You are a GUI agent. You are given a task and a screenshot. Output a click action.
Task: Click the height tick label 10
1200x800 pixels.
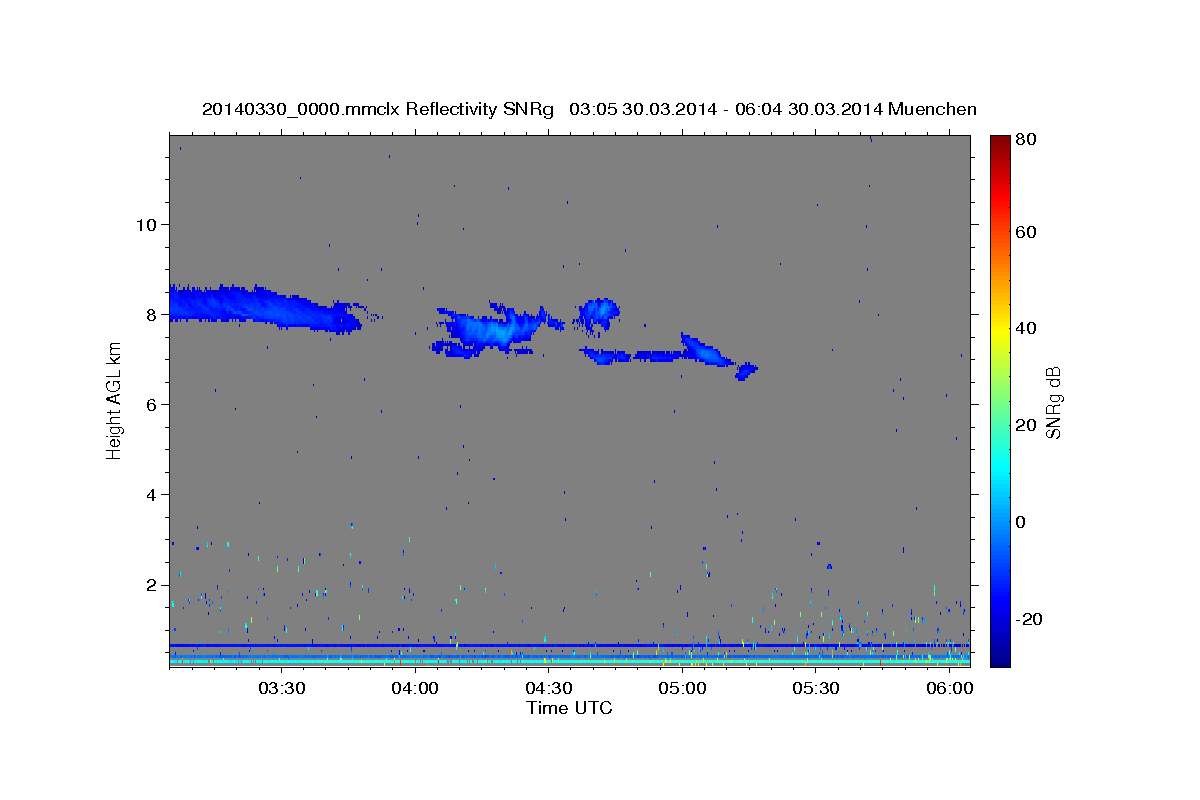pos(146,224)
